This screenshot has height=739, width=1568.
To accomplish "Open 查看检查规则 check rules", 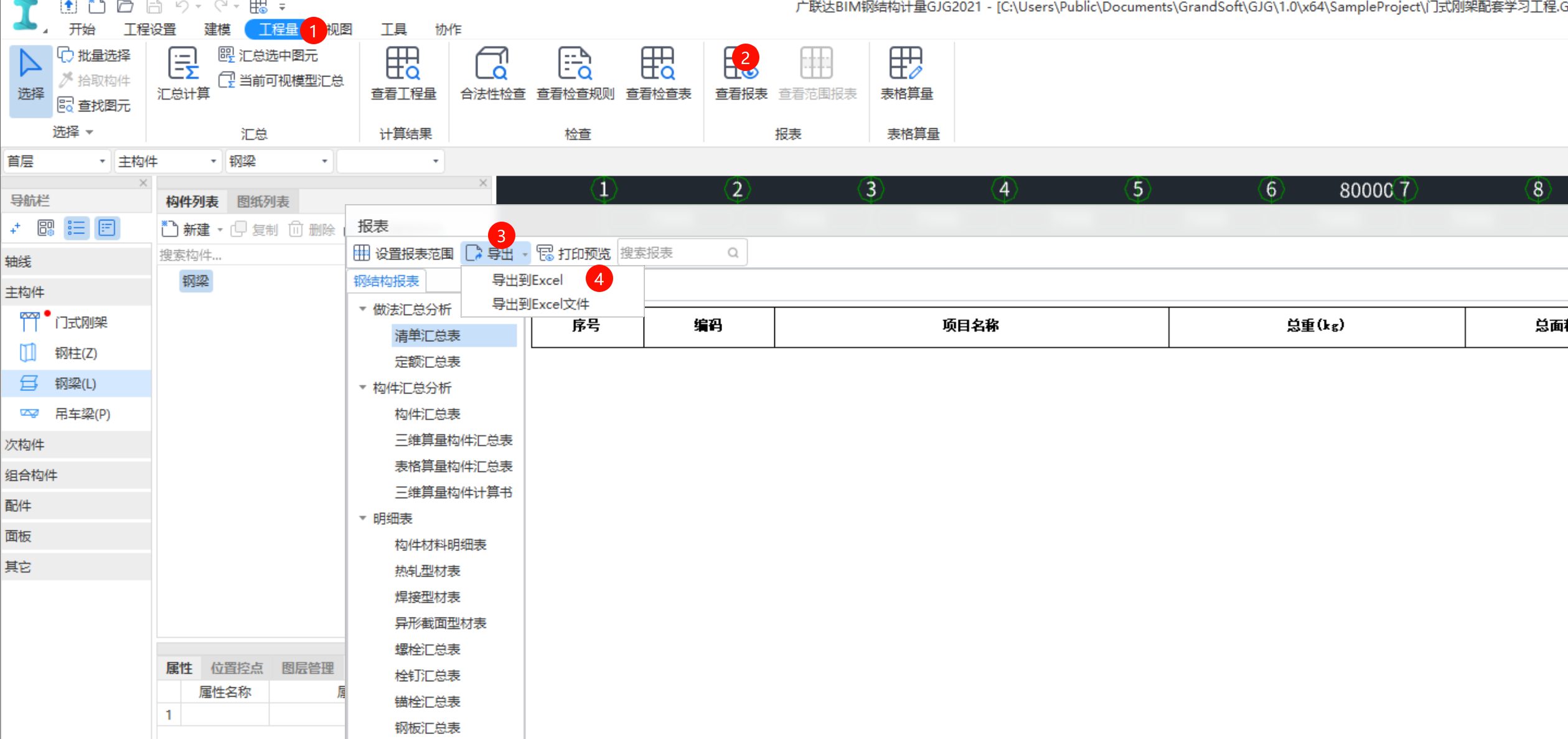I will [575, 73].
